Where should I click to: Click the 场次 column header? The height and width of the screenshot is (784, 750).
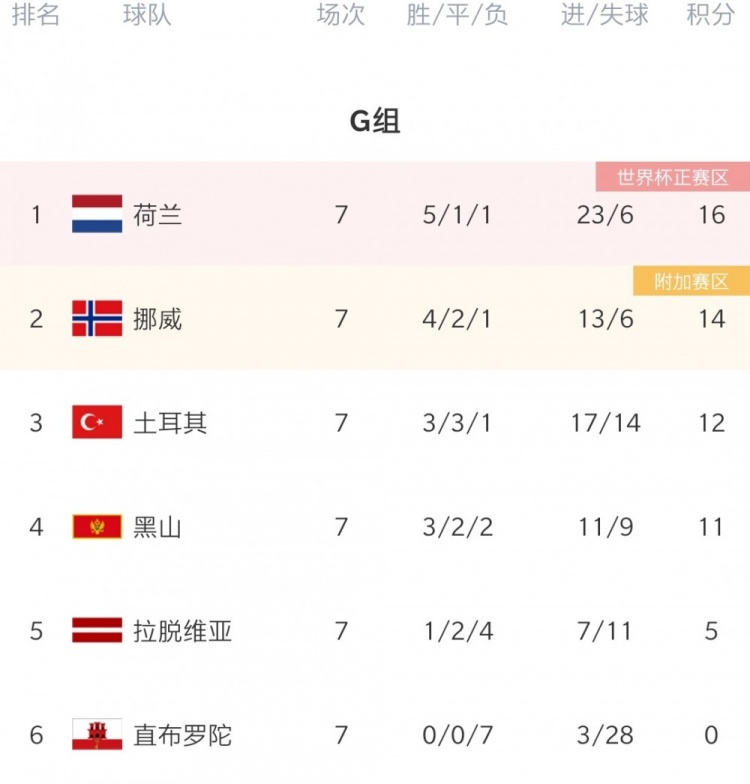(x=341, y=14)
